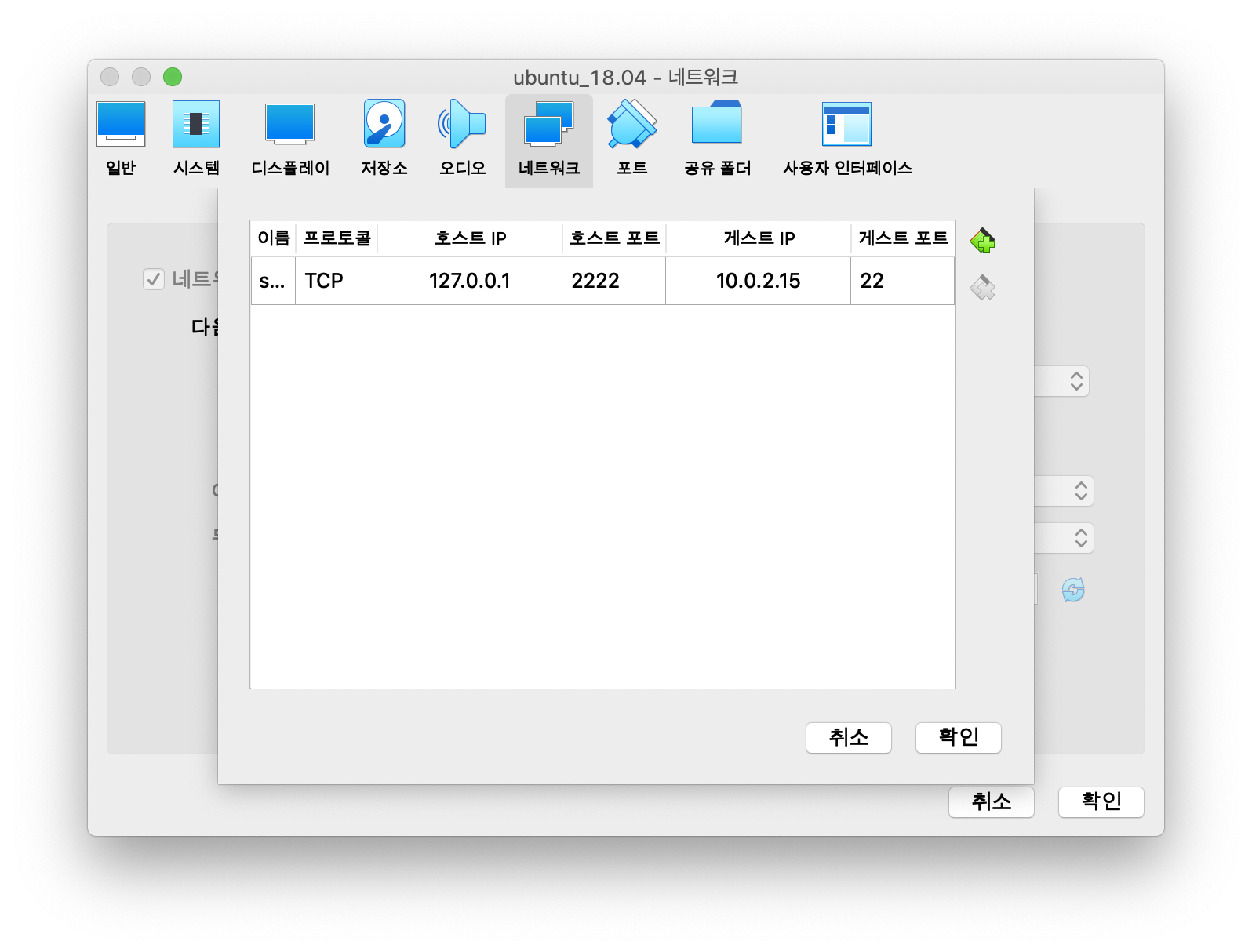This screenshot has height=952, width=1252.
Task: Open the 시스템 (System) settings section
Action: pos(196,140)
